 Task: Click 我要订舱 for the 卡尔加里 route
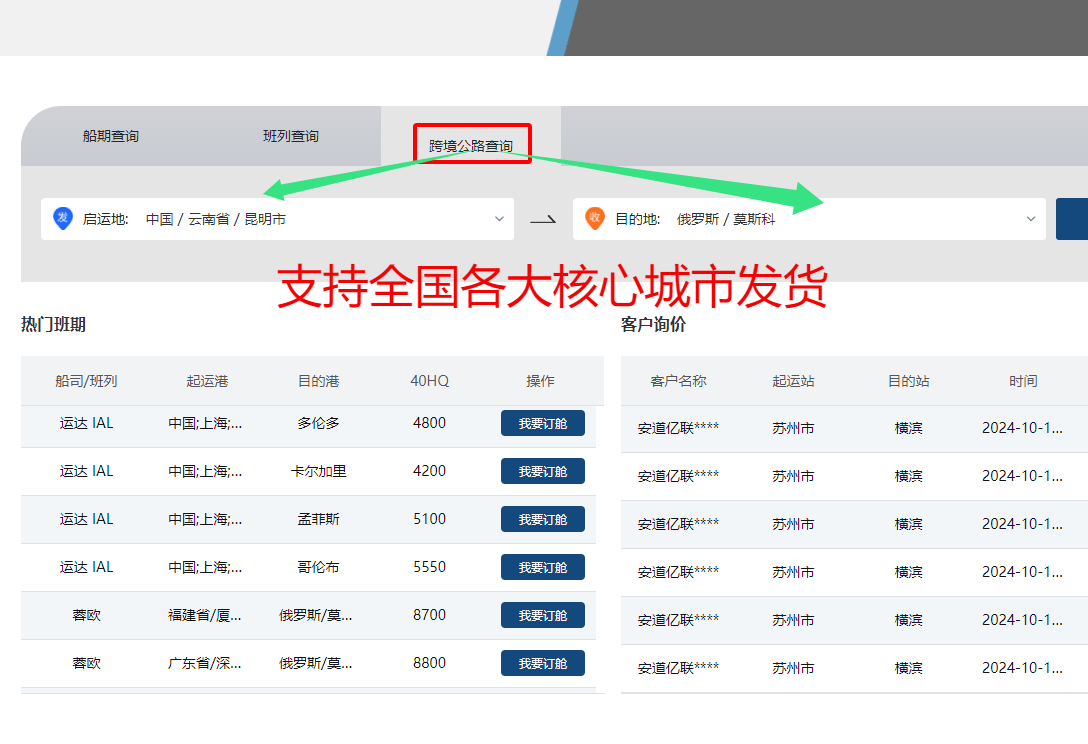(x=542, y=472)
